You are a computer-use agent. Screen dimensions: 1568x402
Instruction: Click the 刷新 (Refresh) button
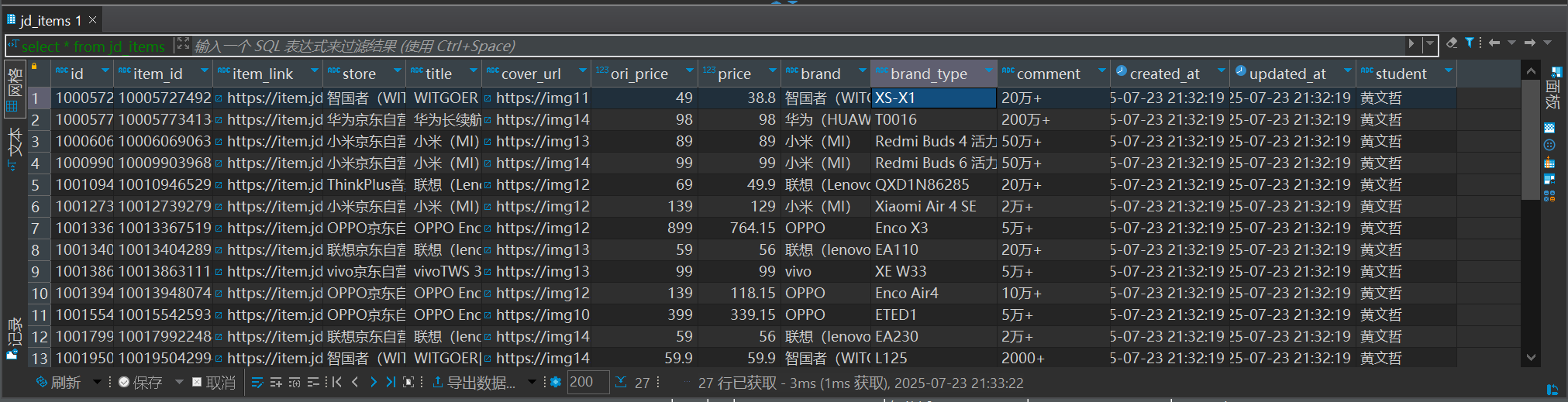point(58,383)
